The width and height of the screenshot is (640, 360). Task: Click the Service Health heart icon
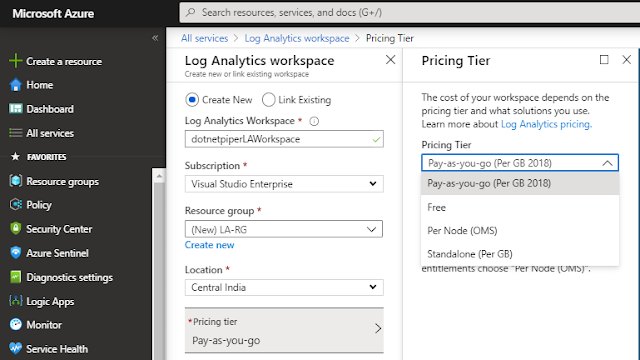[x=16, y=349]
